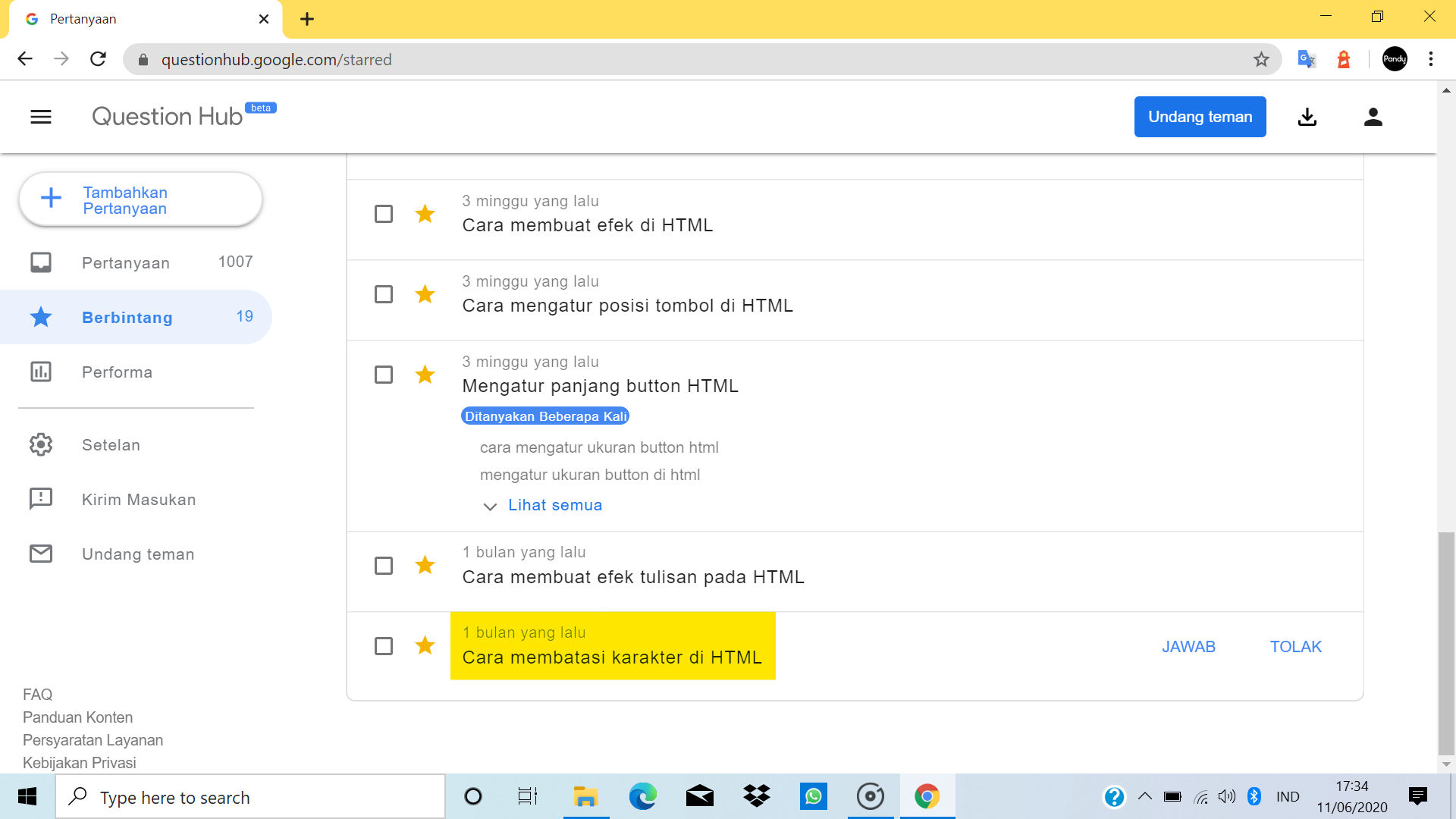
Task: Bookmark page with address bar star
Action: tap(1260, 59)
